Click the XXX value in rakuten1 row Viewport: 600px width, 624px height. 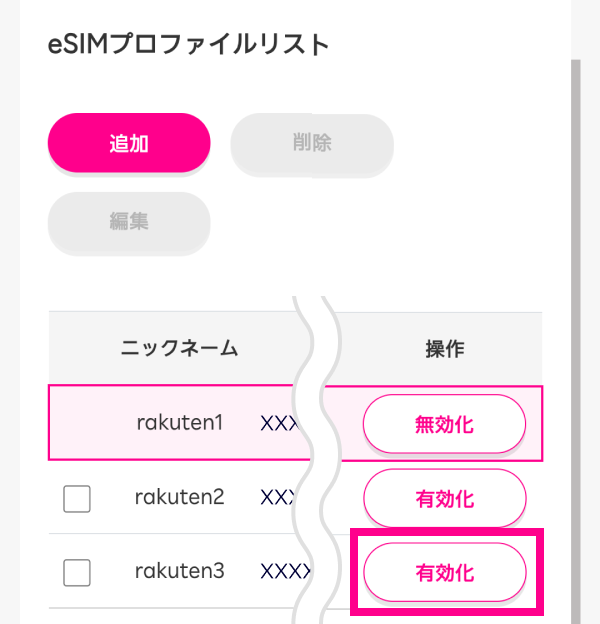coord(277,424)
